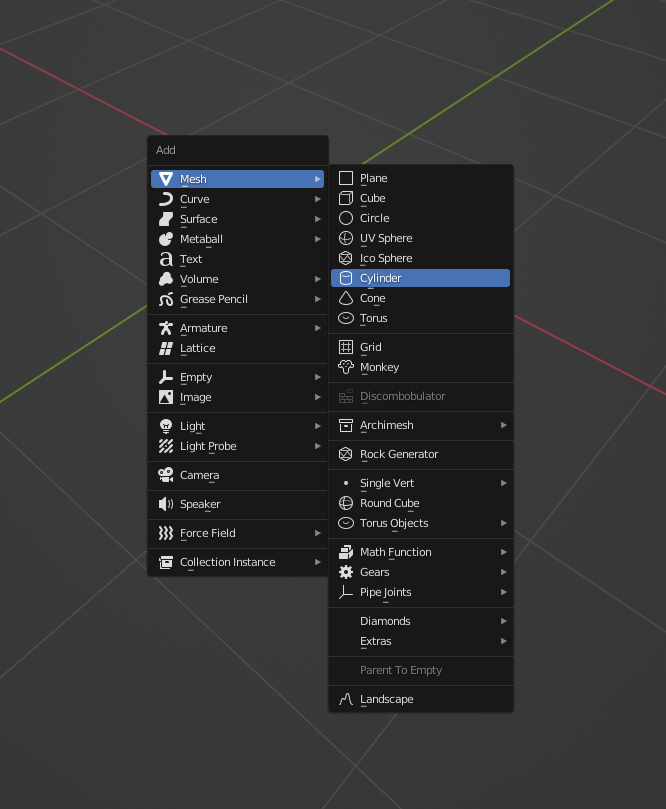
Task: Expand the Metaball submenu arrow
Action: (318, 239)
